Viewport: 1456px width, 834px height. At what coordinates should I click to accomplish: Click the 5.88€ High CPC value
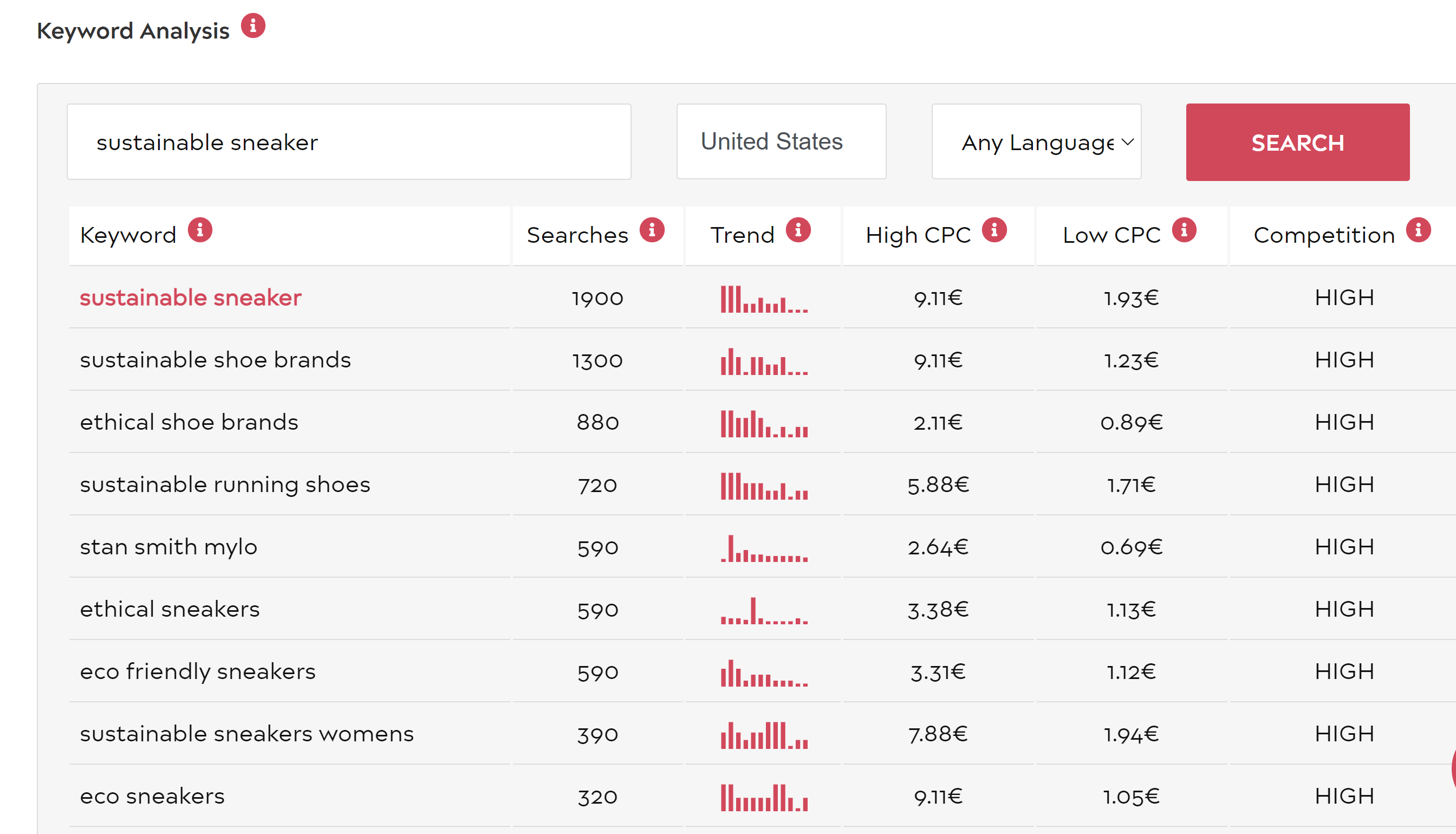(938, 485)
